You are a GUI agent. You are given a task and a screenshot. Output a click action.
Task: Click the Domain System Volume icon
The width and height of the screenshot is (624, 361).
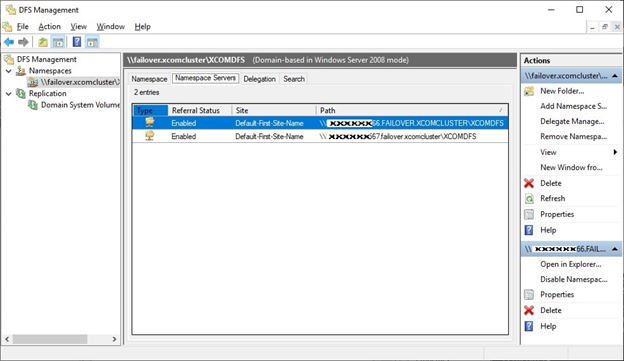click(x=33, y=105)
